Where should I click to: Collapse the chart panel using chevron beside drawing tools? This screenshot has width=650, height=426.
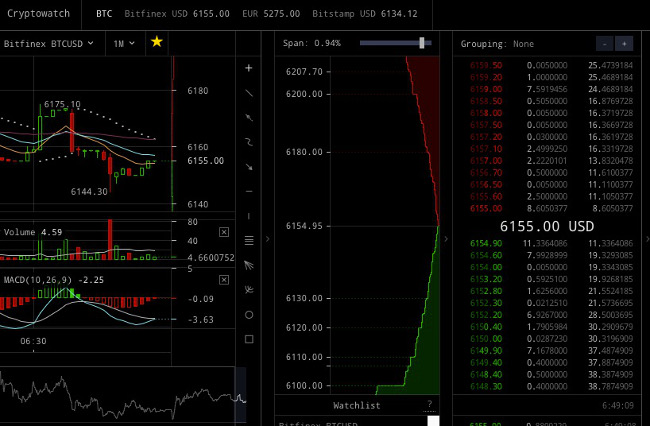[x=267, y=239]
